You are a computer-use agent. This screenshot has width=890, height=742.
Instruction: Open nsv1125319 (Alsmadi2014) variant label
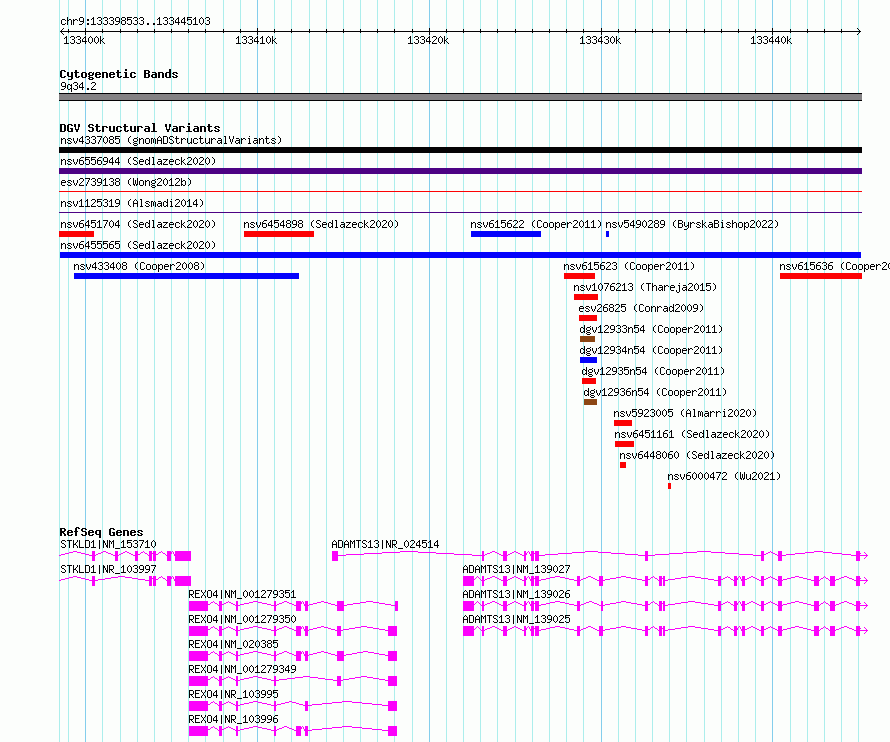pos(132,203)
